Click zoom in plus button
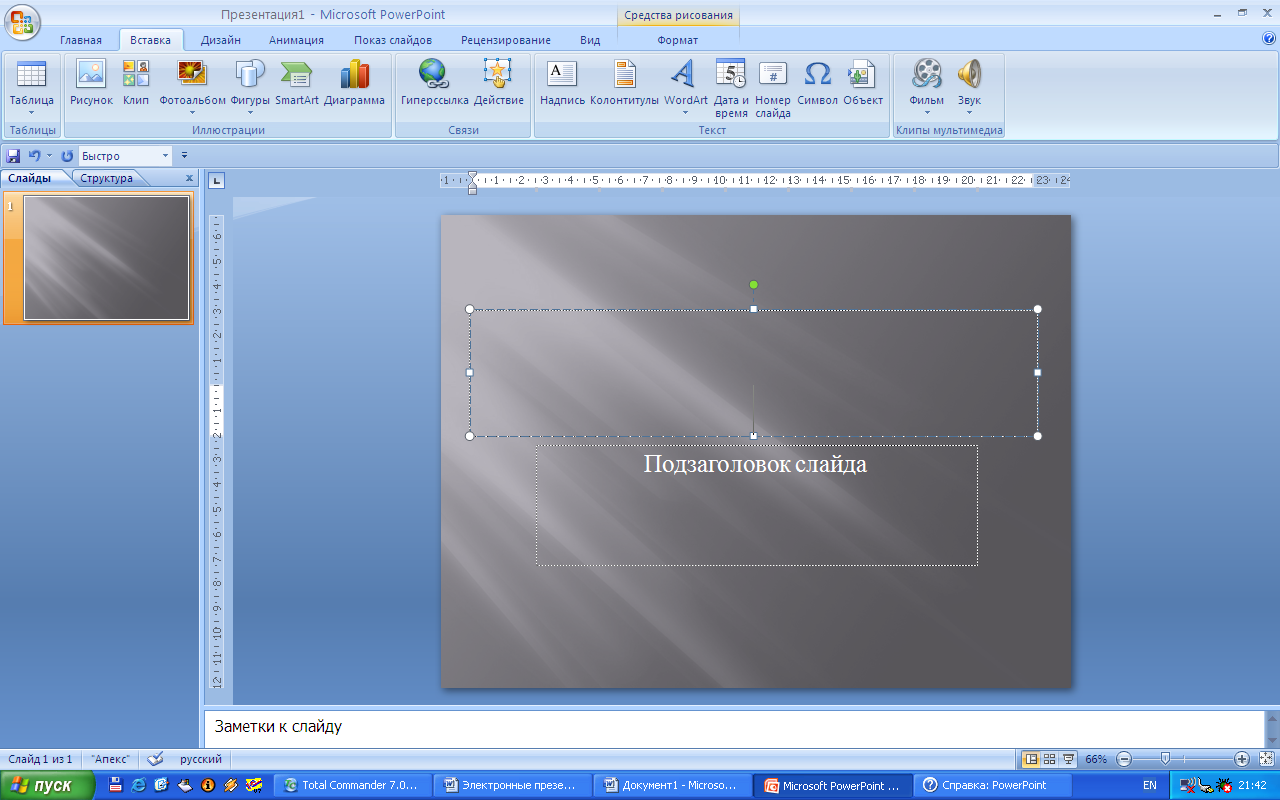1280x800 pixels. point(1242,759)
